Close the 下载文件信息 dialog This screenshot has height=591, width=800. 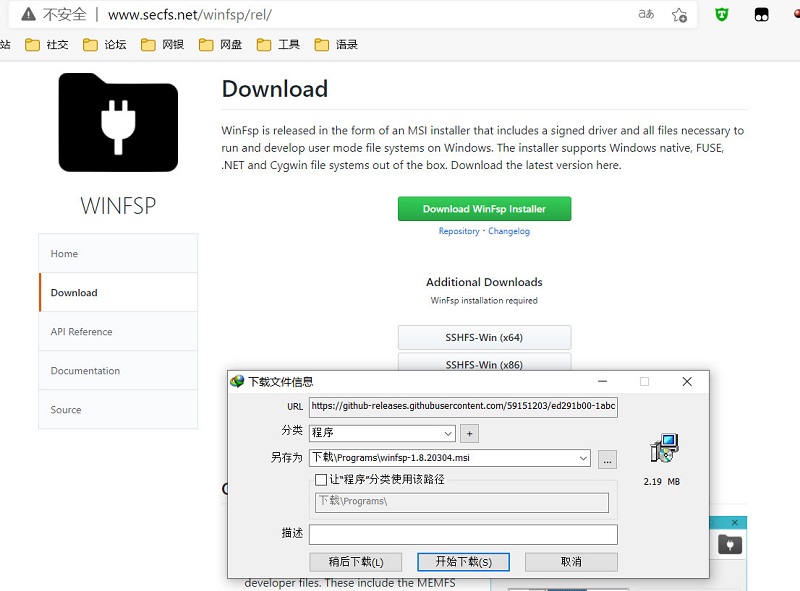[687, 381]
